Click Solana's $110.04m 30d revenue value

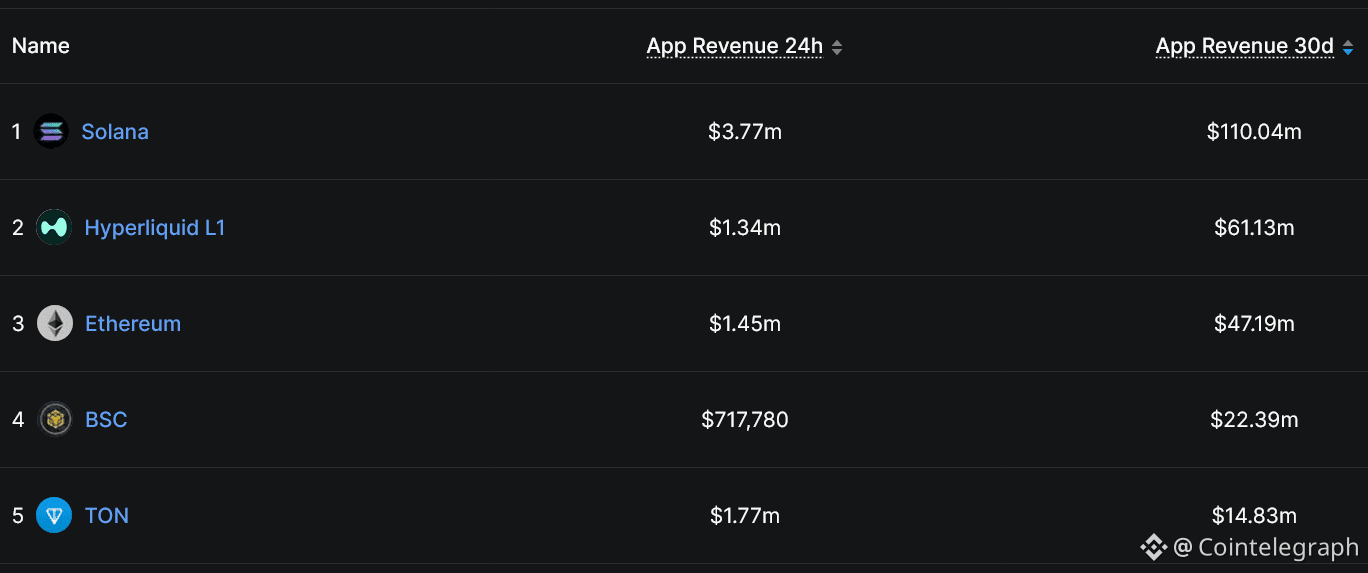point(1254,132)
